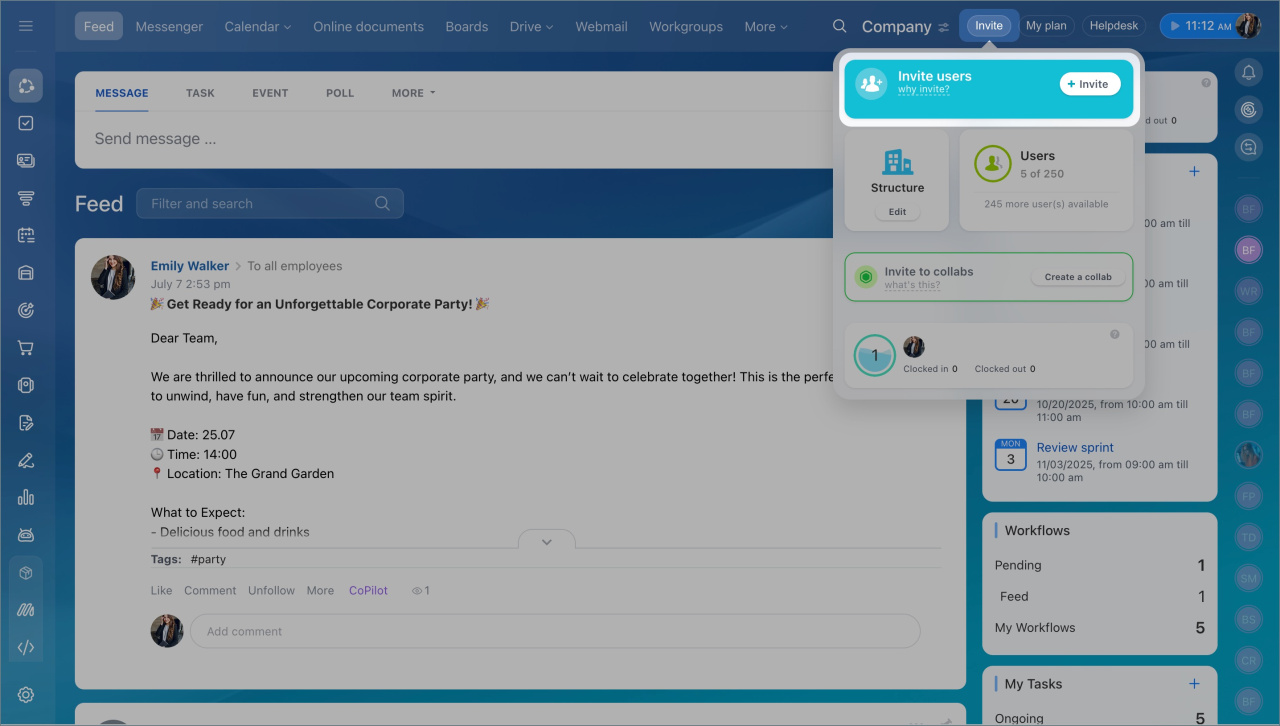Image resolution: width=1280 pixels, height=726 pixels.
Task: Expand the collapsed post with chevron
Action: coord(546,541)
